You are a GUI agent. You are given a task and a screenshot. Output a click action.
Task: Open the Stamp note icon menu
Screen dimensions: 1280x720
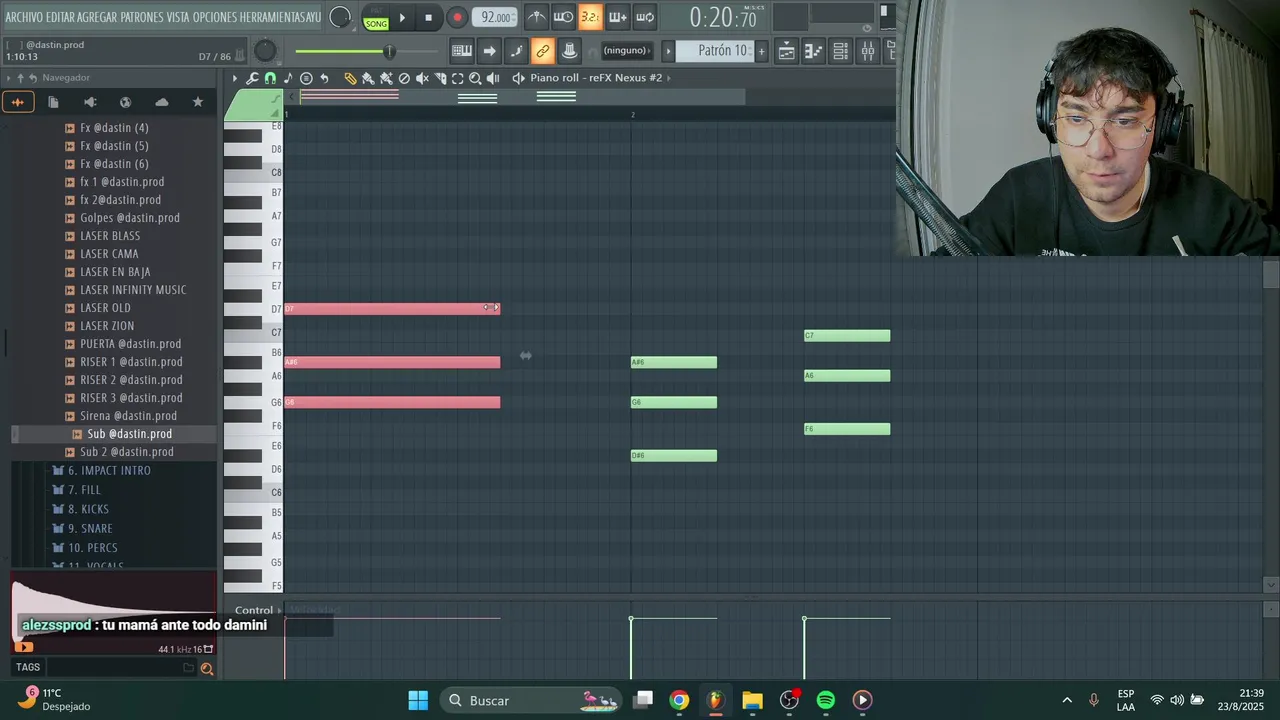pyautogui.click(x=288, y=78)
